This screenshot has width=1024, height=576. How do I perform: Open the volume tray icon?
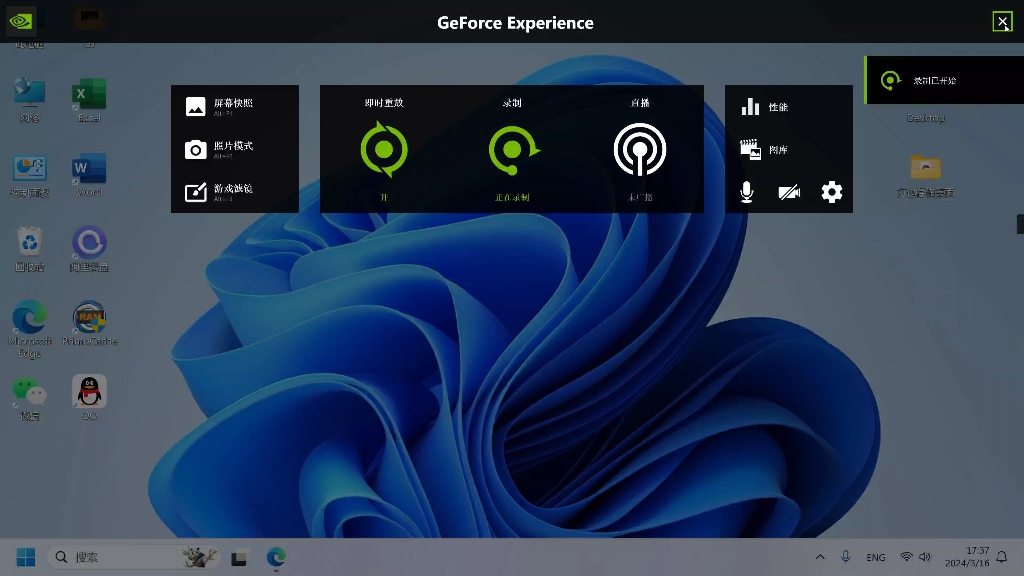925,557
